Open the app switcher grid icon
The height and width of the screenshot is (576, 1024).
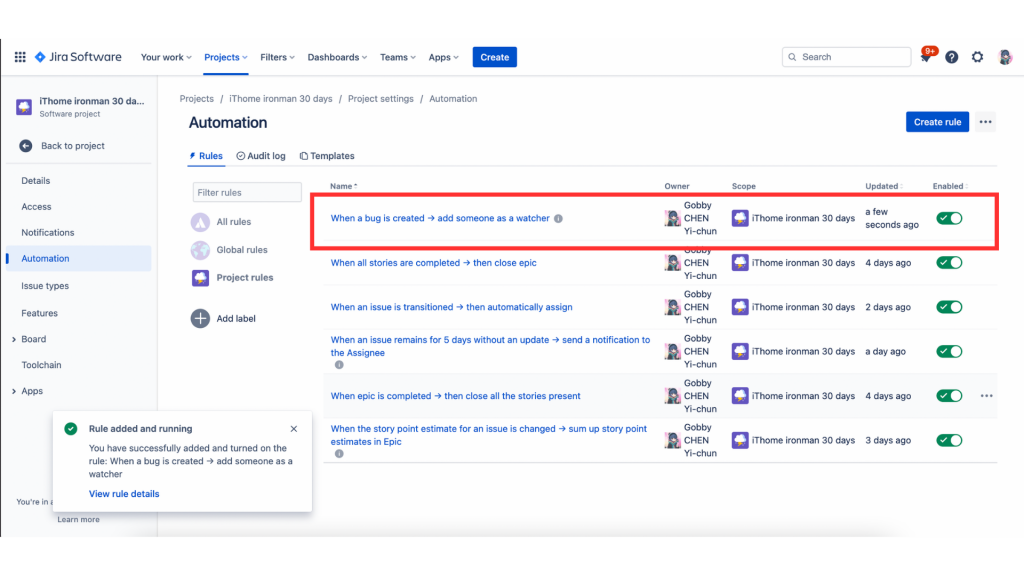pyautogui.click(x=20, y=57)
